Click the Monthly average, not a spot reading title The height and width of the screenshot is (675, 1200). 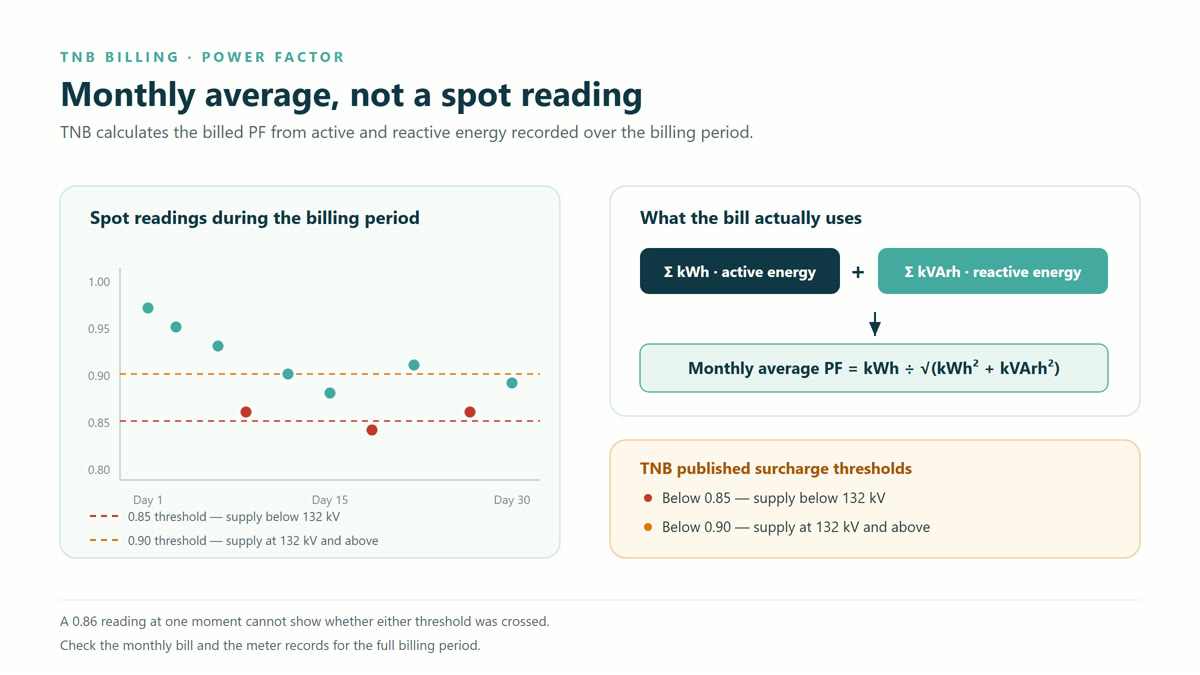click(351, 95)
